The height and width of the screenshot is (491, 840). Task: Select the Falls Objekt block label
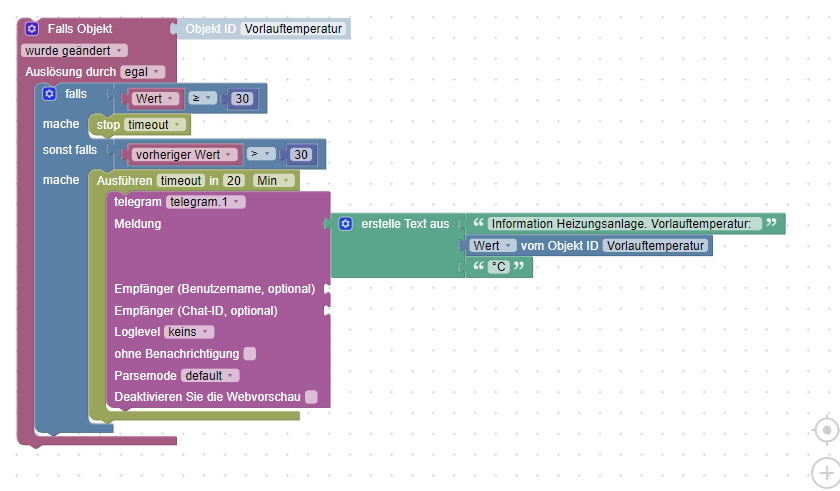tap(80, 28)
